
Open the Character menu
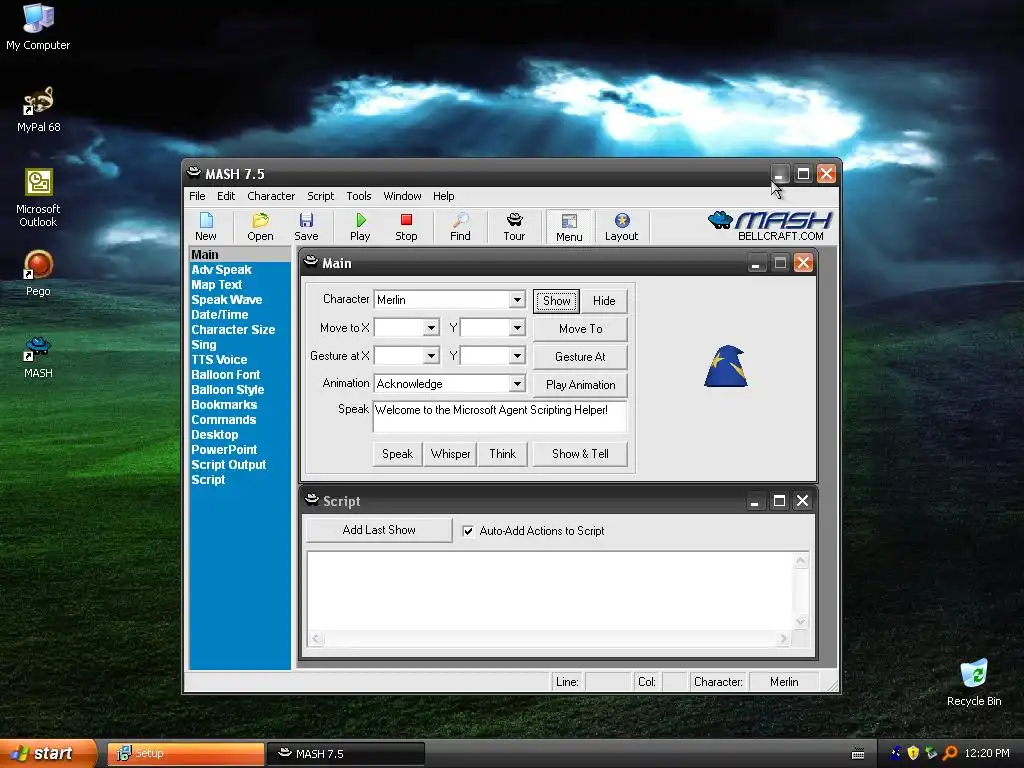point(271,196)
